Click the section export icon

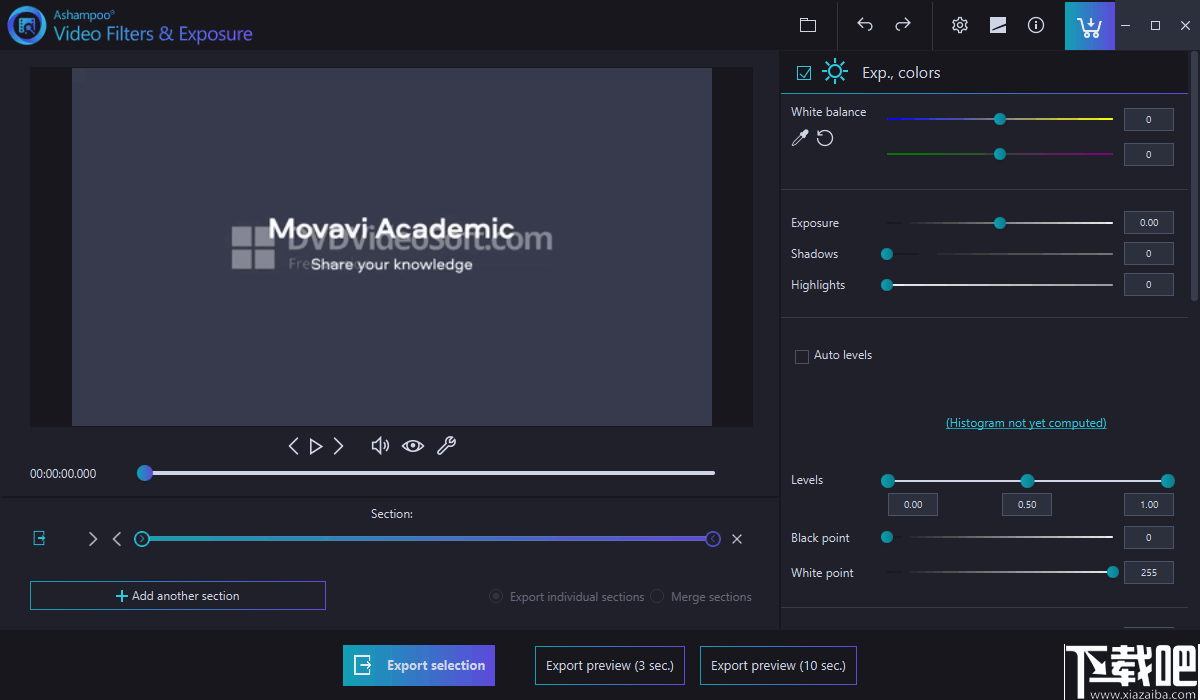[39, 538]
